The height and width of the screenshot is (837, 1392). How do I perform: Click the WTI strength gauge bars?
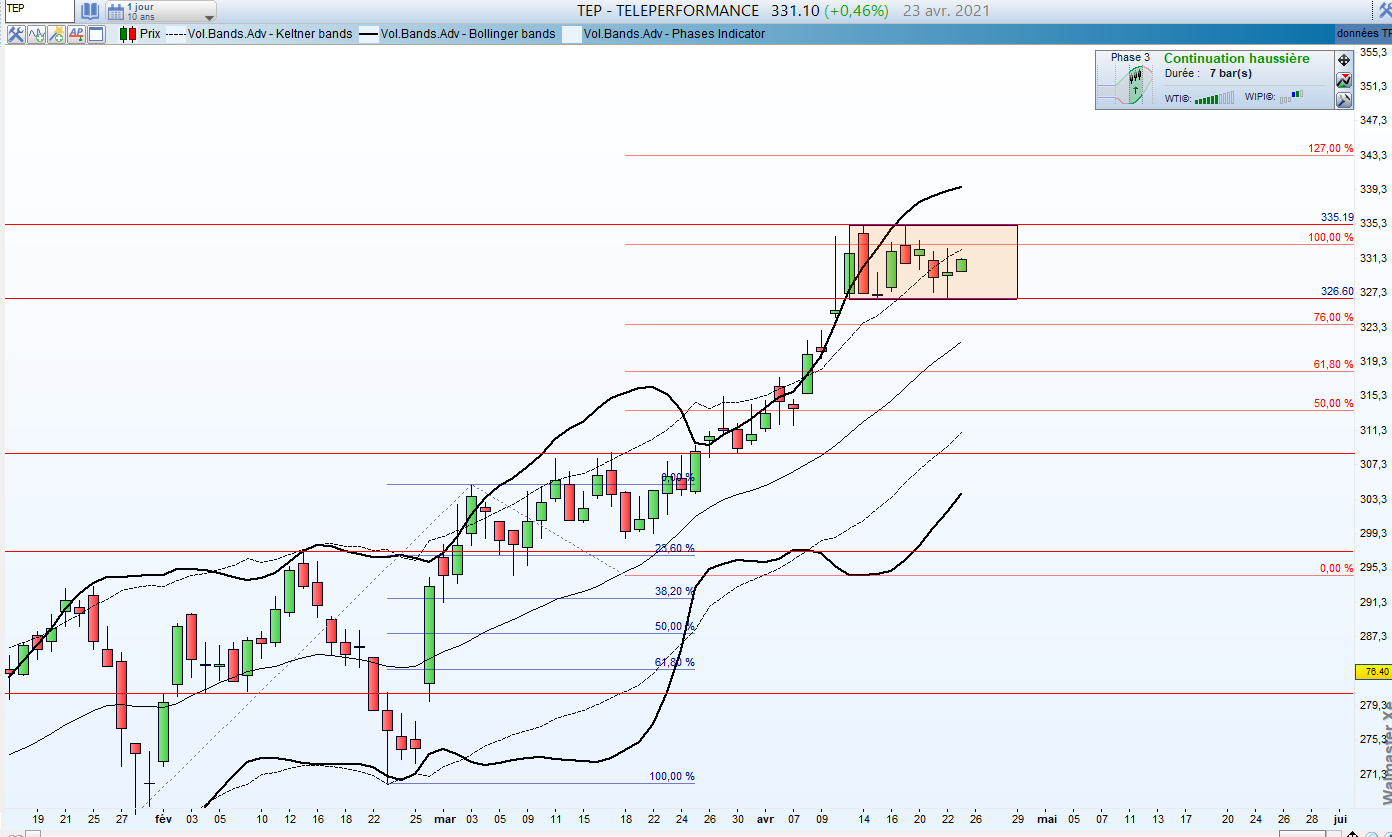tap(1214, 98)
